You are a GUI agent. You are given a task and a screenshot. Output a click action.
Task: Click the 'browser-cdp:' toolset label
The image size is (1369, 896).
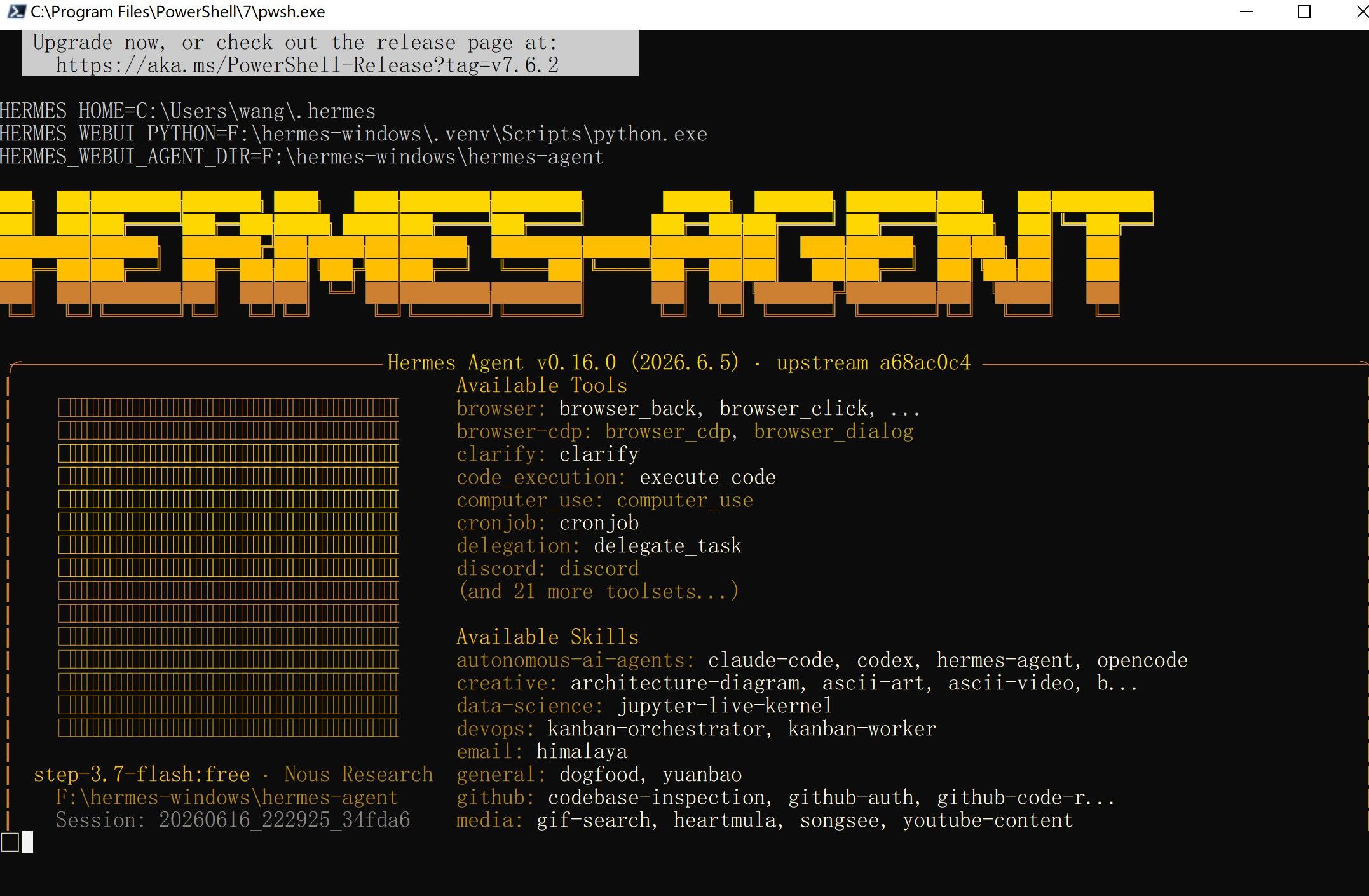(524, 431)
